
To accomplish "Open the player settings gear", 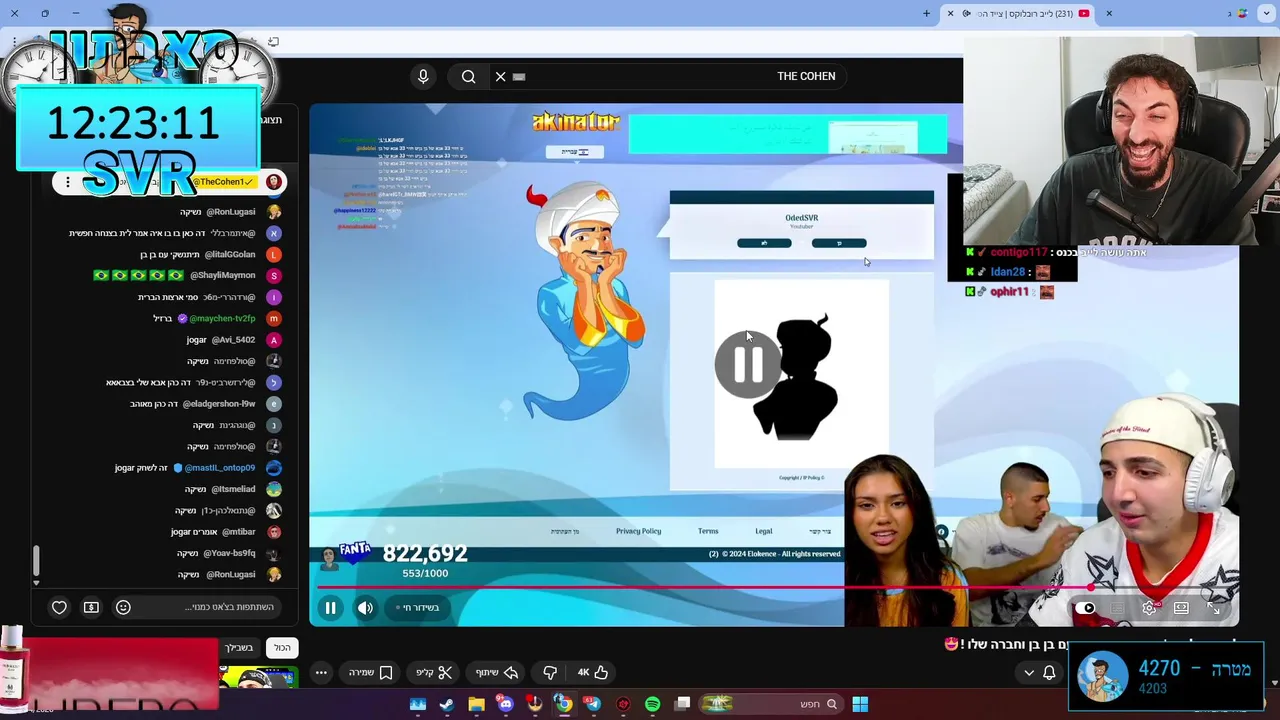I will coord(1150,607).
